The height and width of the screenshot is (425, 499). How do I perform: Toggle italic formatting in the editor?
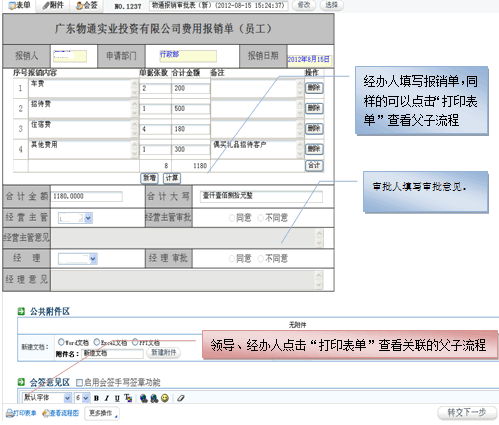coord(107,398)
